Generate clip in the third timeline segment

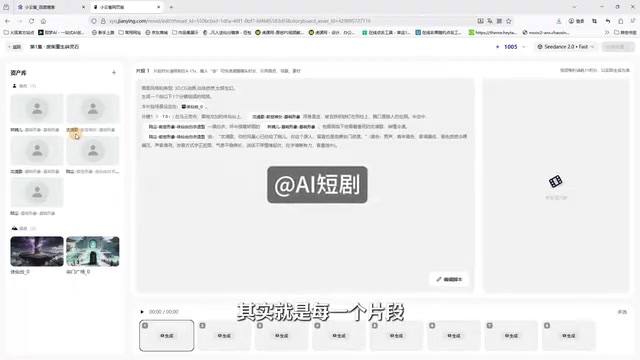pyautogui.click(x=282, y=336)
